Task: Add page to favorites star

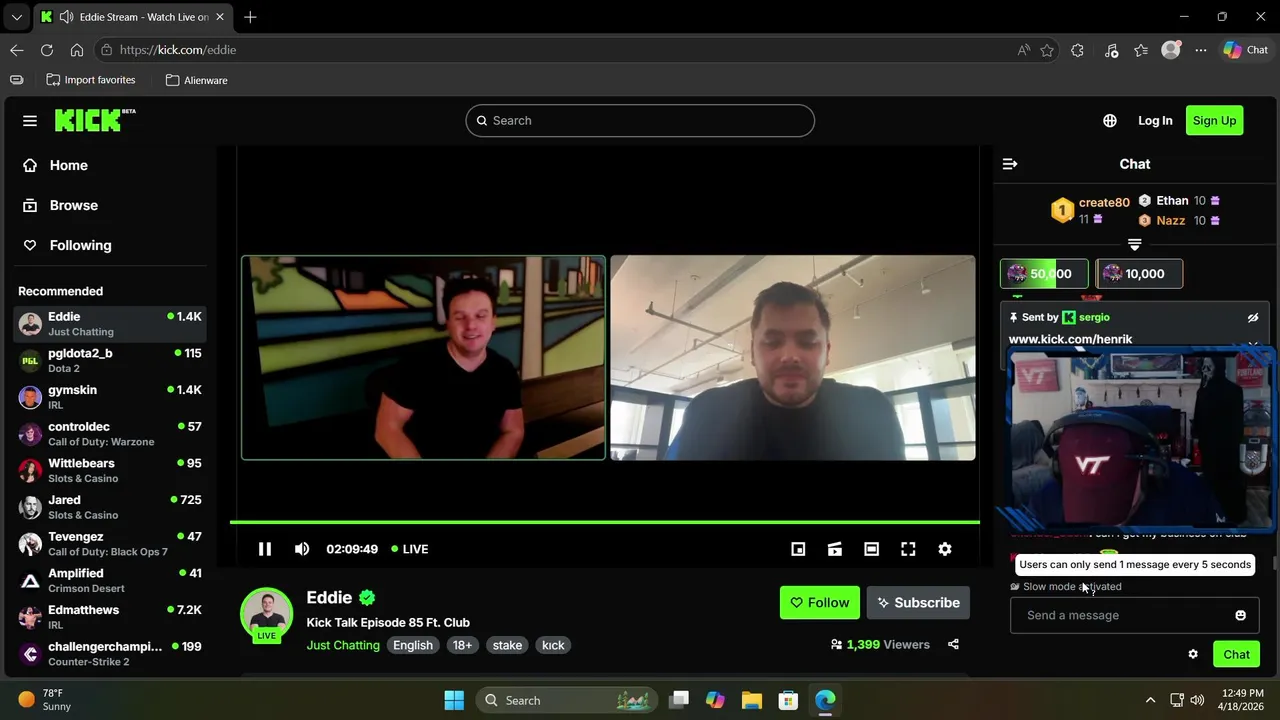Action: pos(1047,50)
